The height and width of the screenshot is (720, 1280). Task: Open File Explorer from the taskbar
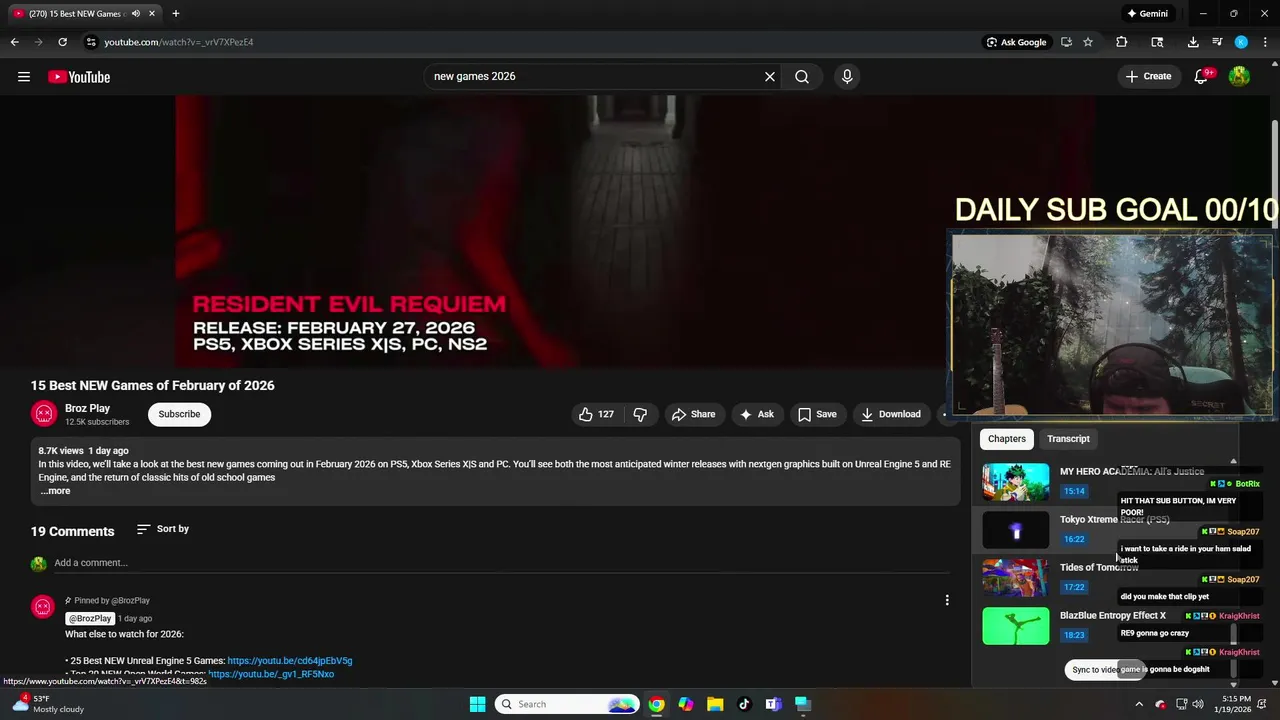715,704
